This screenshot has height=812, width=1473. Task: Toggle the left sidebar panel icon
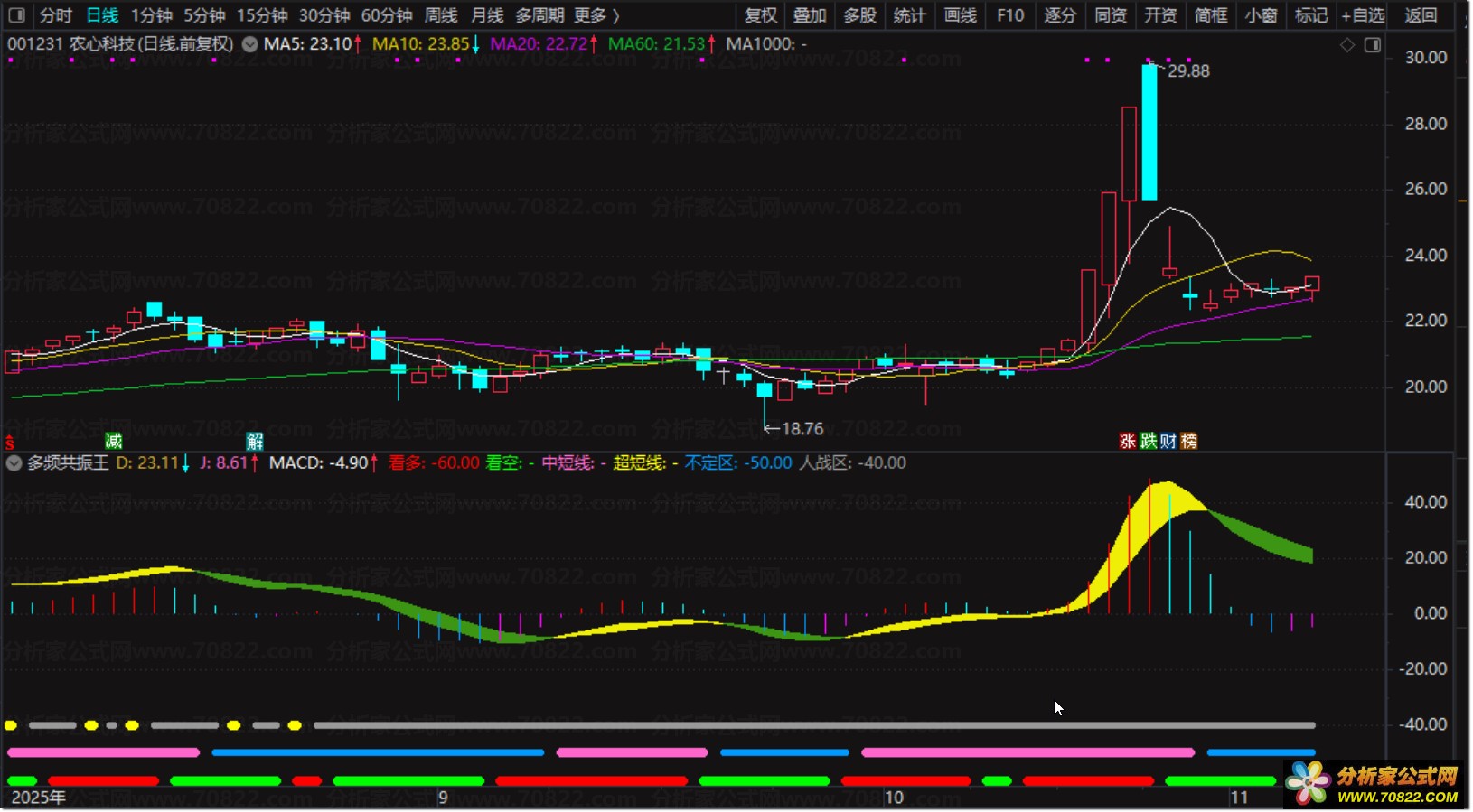click(16, 15)
